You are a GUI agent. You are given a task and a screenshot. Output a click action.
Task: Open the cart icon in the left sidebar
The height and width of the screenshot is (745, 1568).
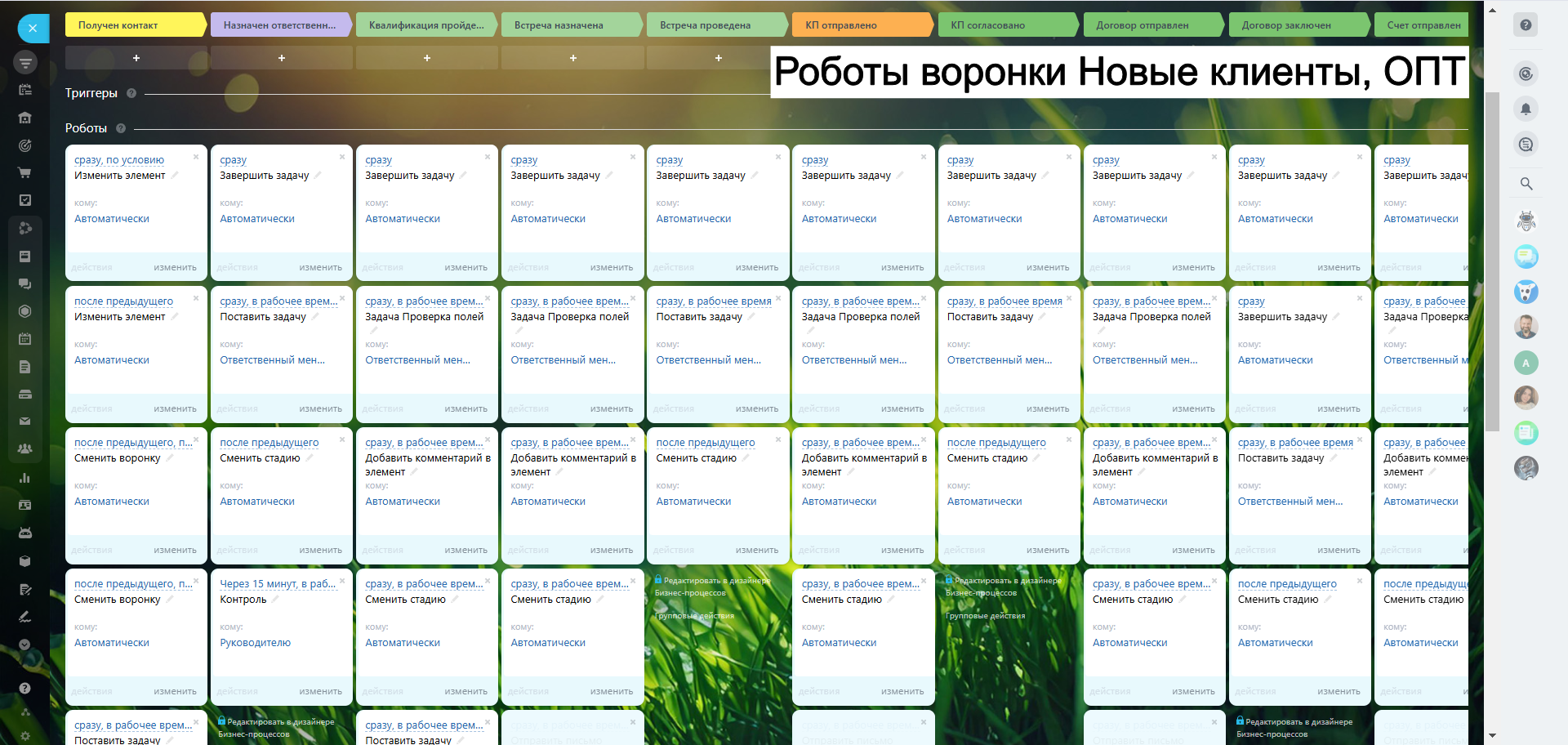tap(24, 173)
